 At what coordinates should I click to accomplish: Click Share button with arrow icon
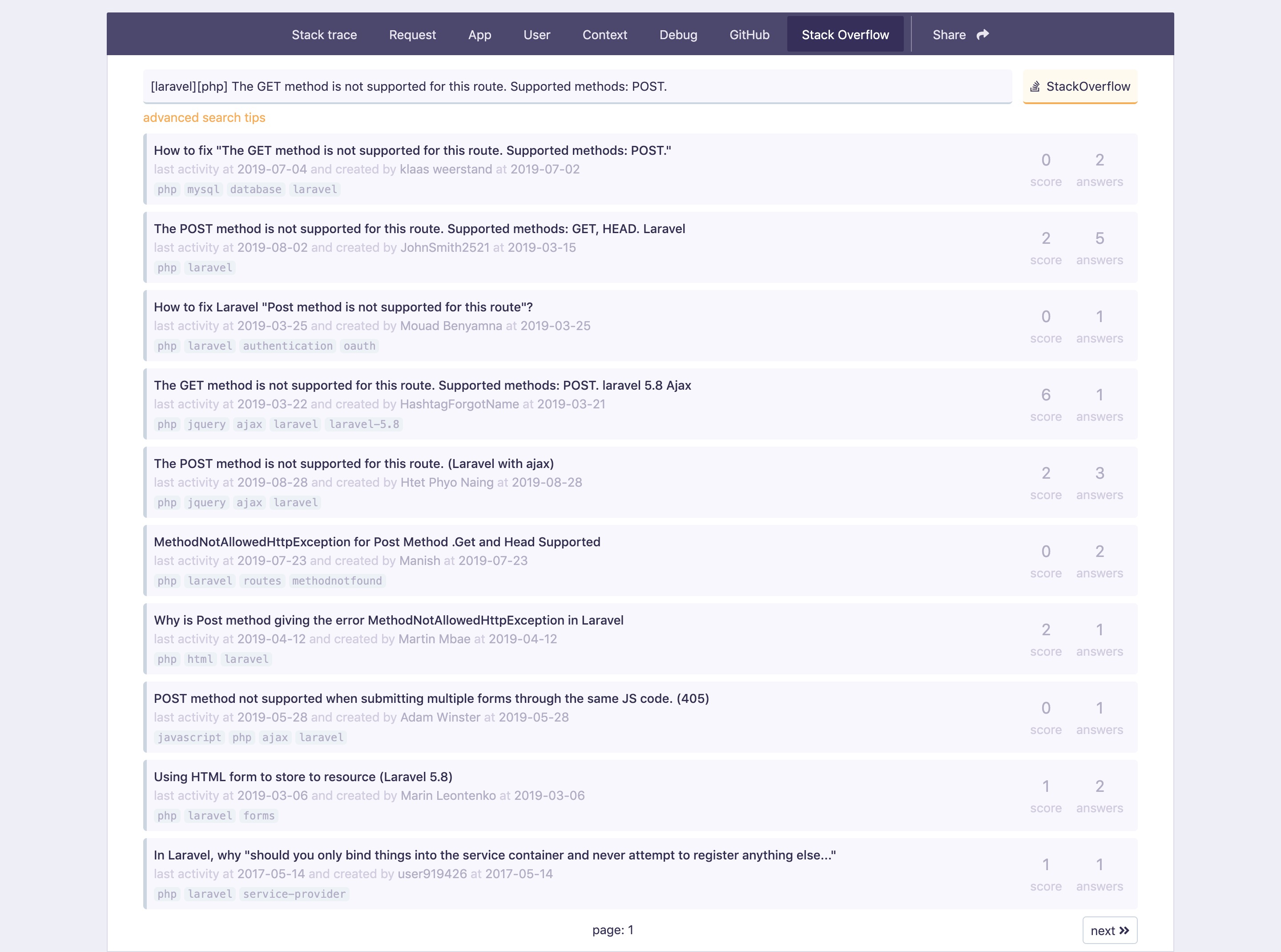point(957,33)
